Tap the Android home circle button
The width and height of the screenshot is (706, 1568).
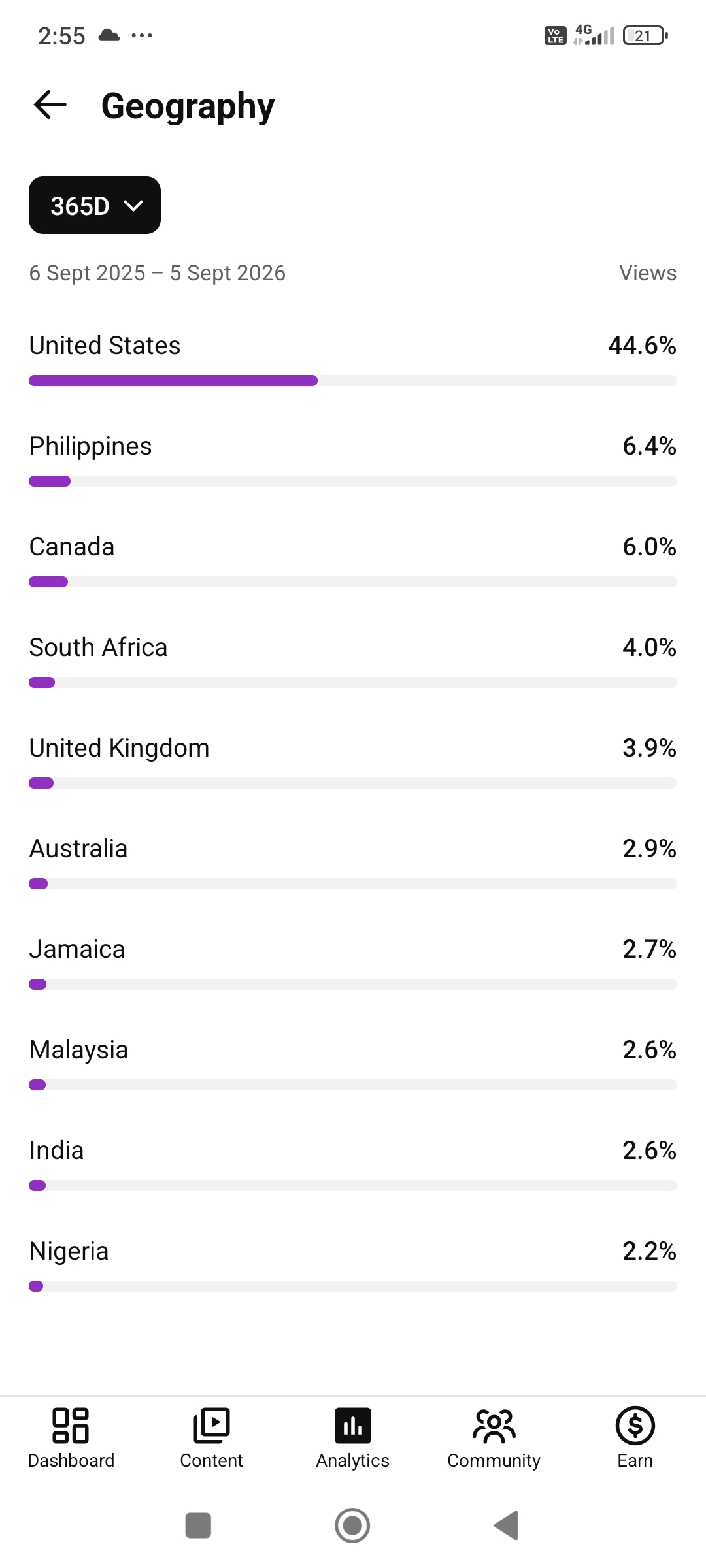tap(353, 1526)
